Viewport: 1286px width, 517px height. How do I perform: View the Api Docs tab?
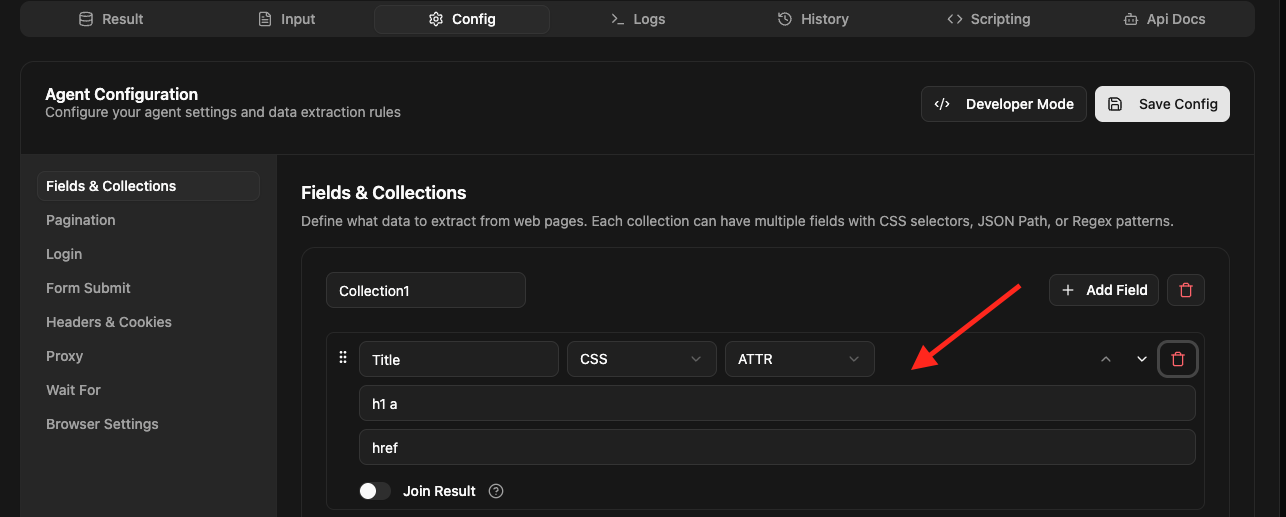click(1164, 19)
